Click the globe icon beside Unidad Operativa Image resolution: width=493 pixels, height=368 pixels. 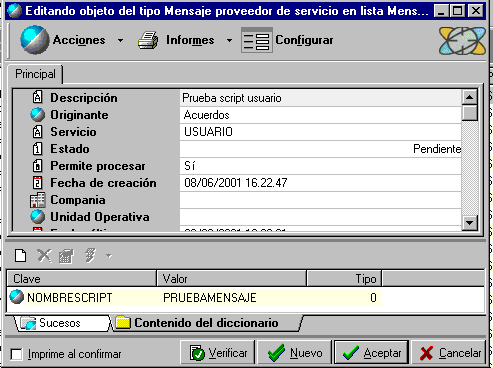click(x=38, y=217)
